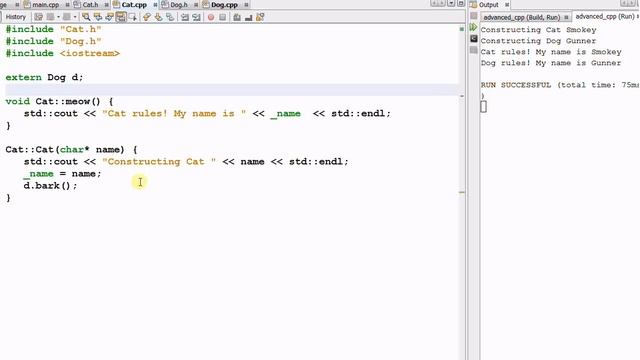
Task: Click Shift Line Left icon
Action: 185,17
